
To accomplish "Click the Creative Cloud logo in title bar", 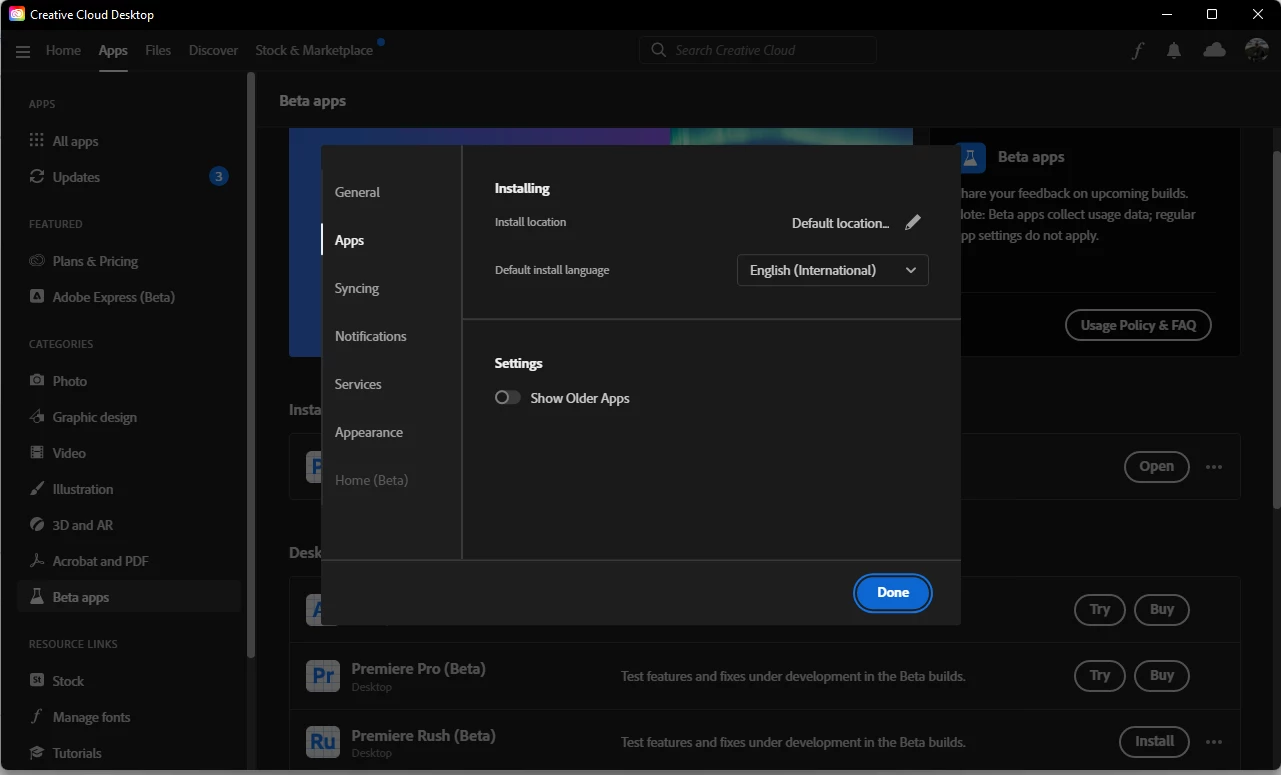I will (17, 14).
